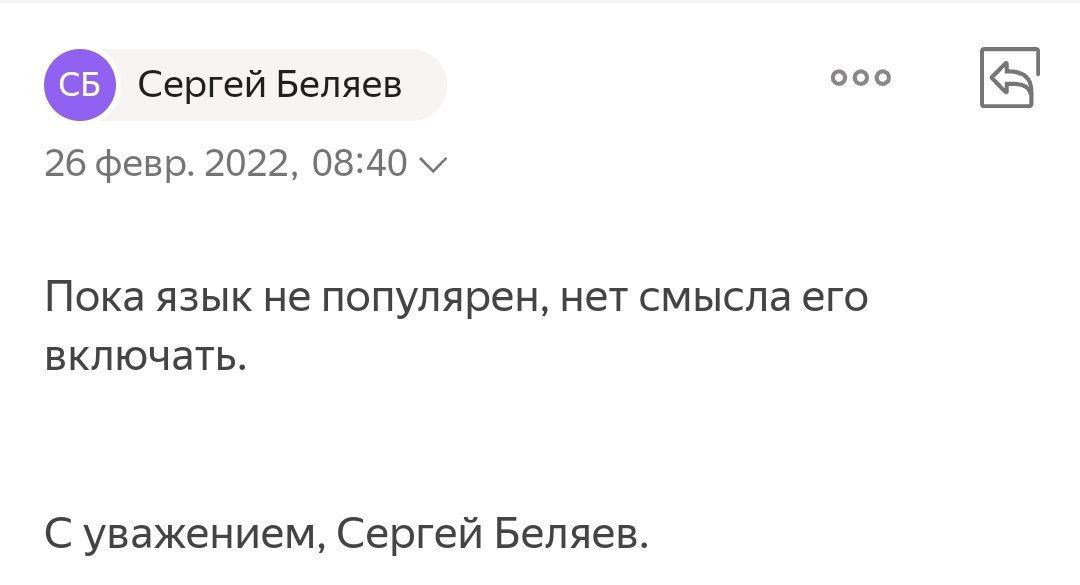Click the timestamp 08:40

[360, 162]
